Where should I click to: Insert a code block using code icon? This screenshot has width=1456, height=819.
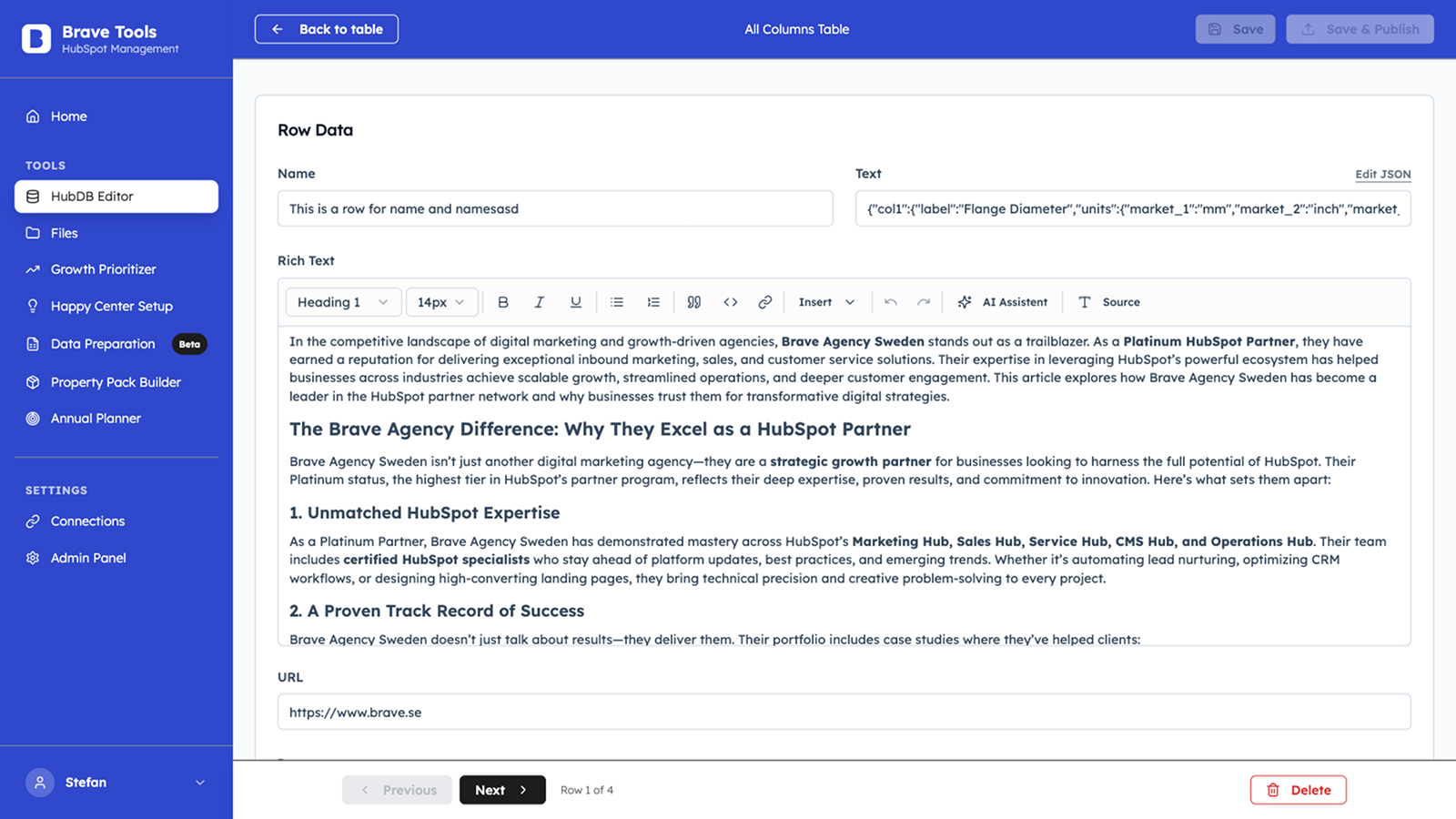(730, 302)
